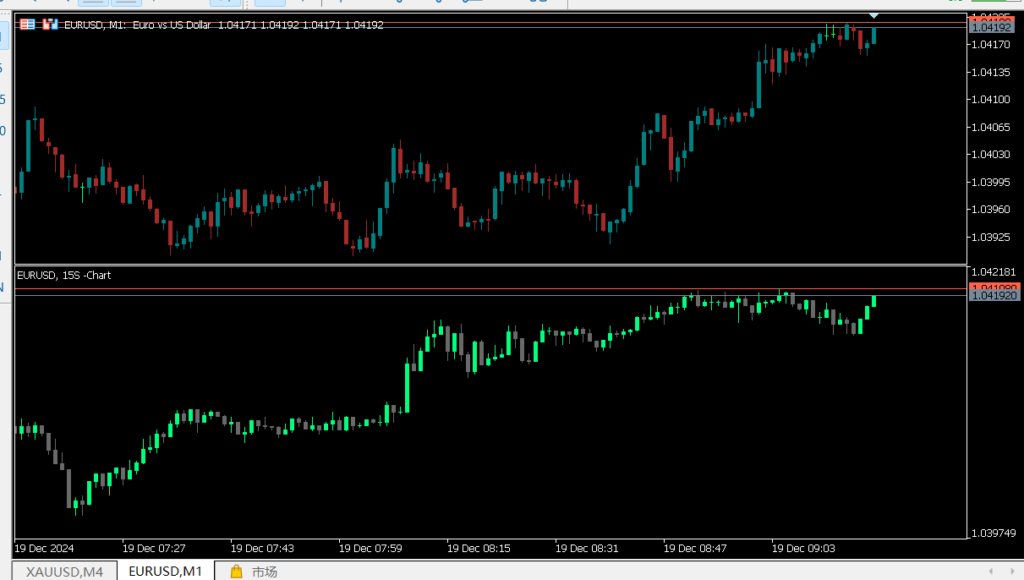
Task: Click the 1.03960 level on price scale
Action: pyautogui.click(x=990, y=210)
